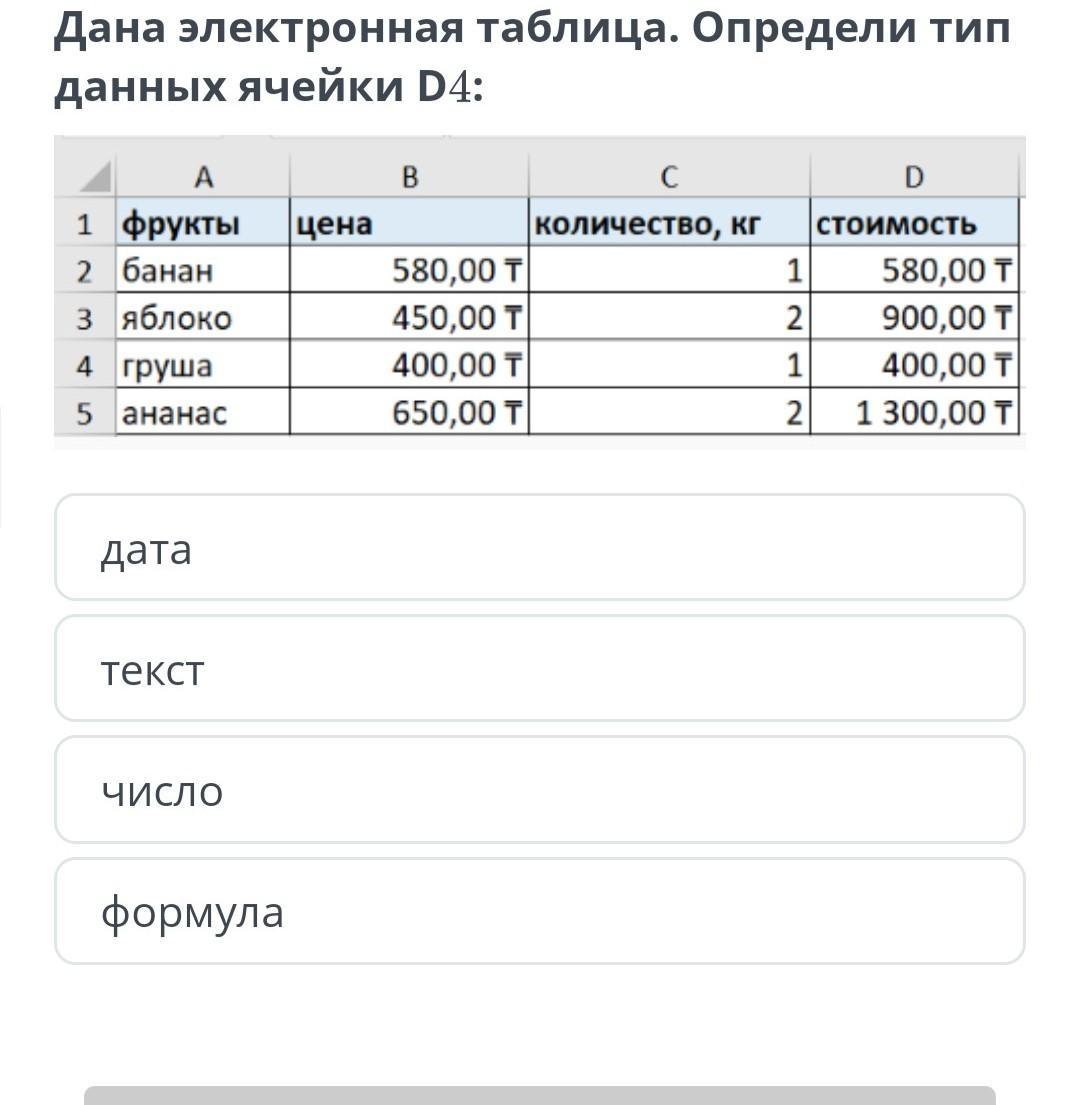The height and width of the screenshot is (1105, 1080).
Task: Click the spreadsheet image thumbnail
Action: click(540, 292)
